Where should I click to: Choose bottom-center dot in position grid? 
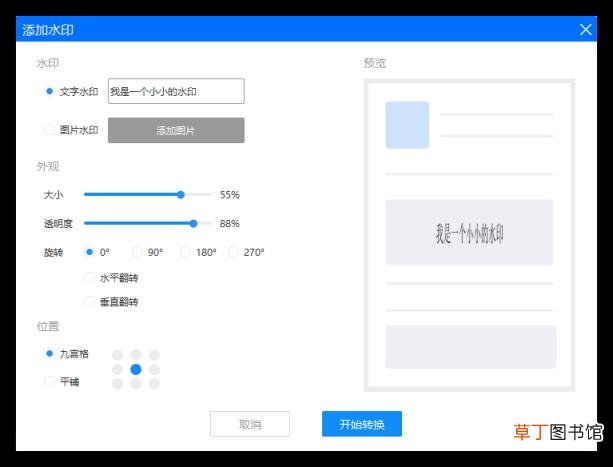136,384
